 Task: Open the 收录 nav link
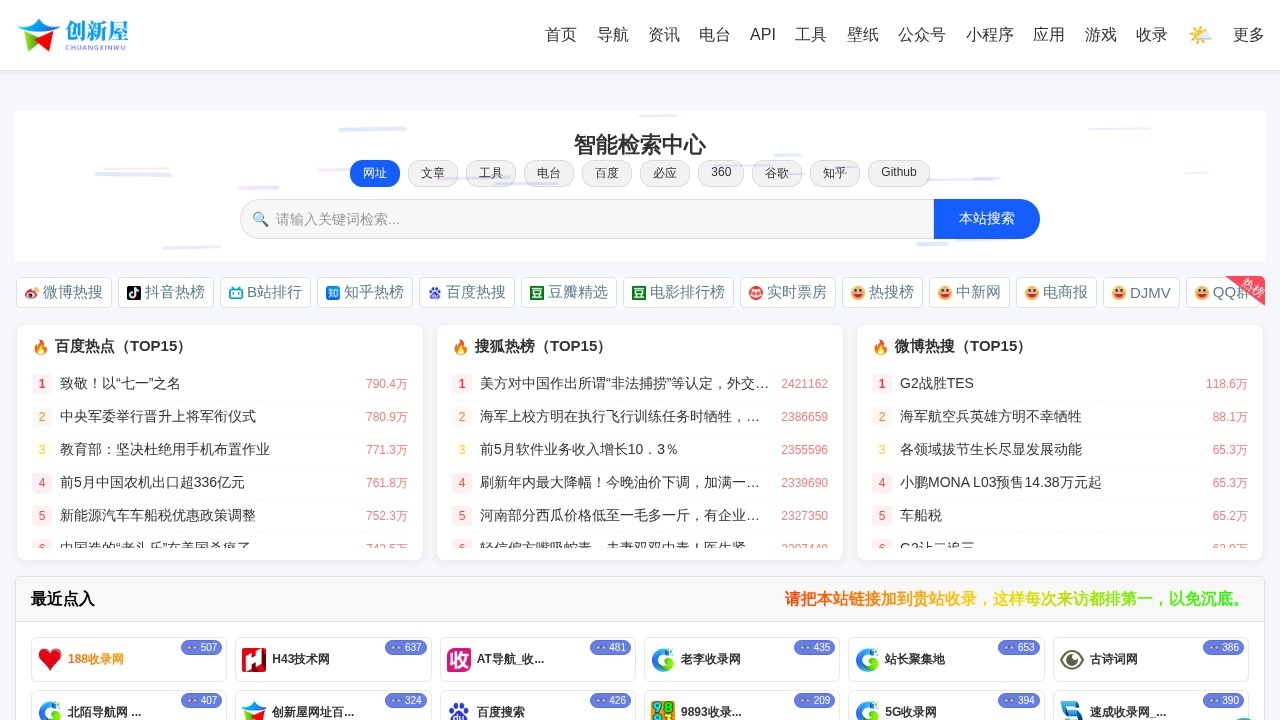[x=1152, y=35]
